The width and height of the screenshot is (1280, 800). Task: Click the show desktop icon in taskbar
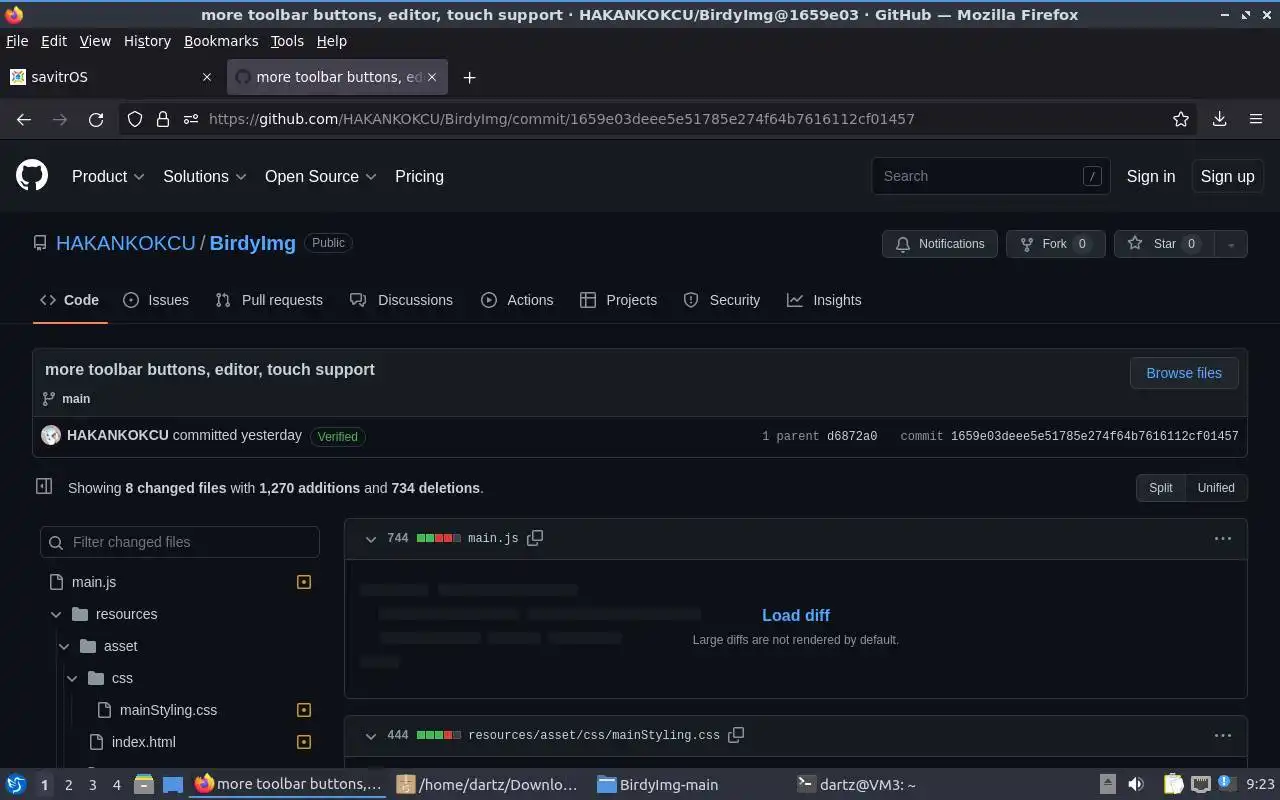click(x=173, y=785)
